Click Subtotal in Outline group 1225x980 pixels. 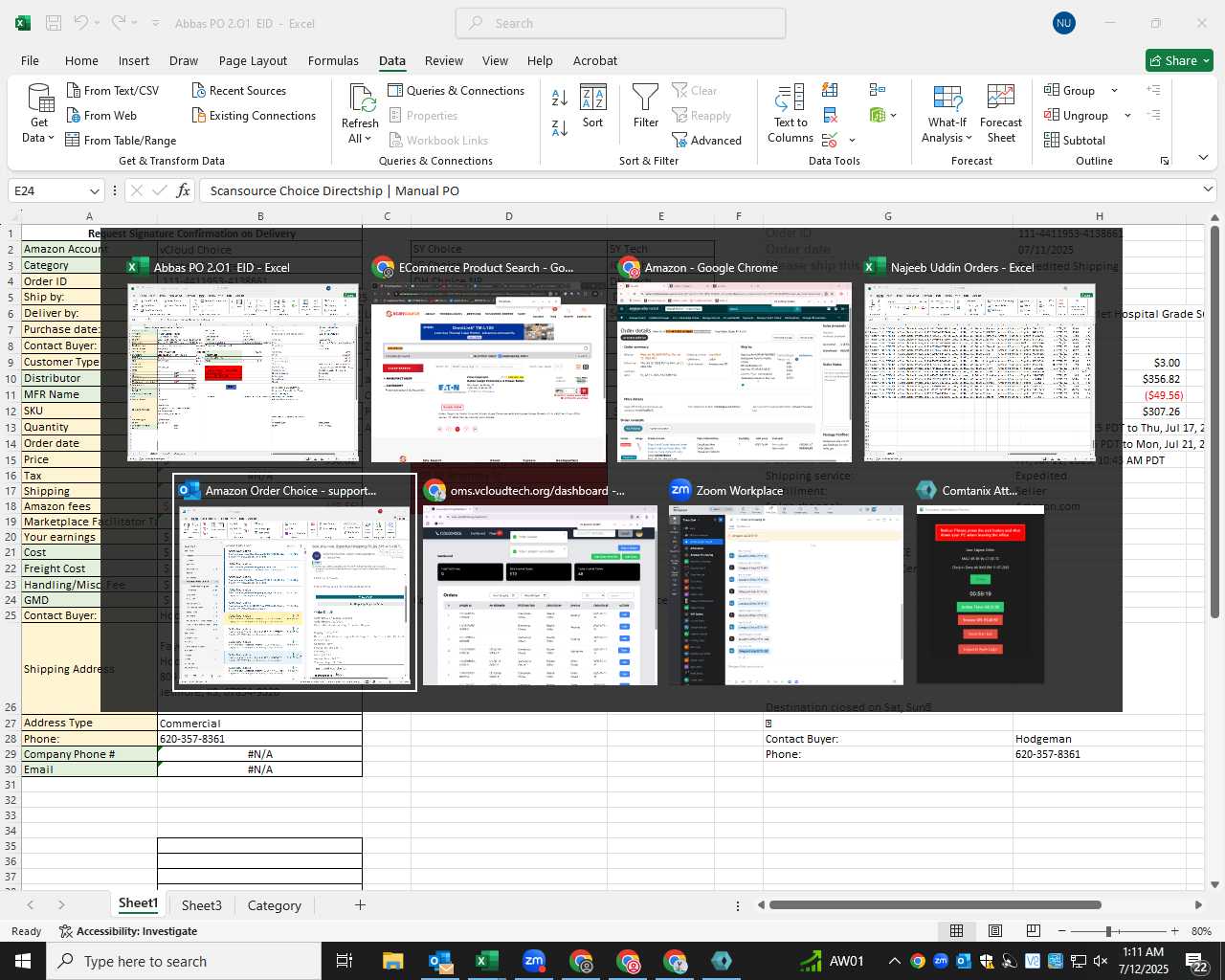(1075, 140)
